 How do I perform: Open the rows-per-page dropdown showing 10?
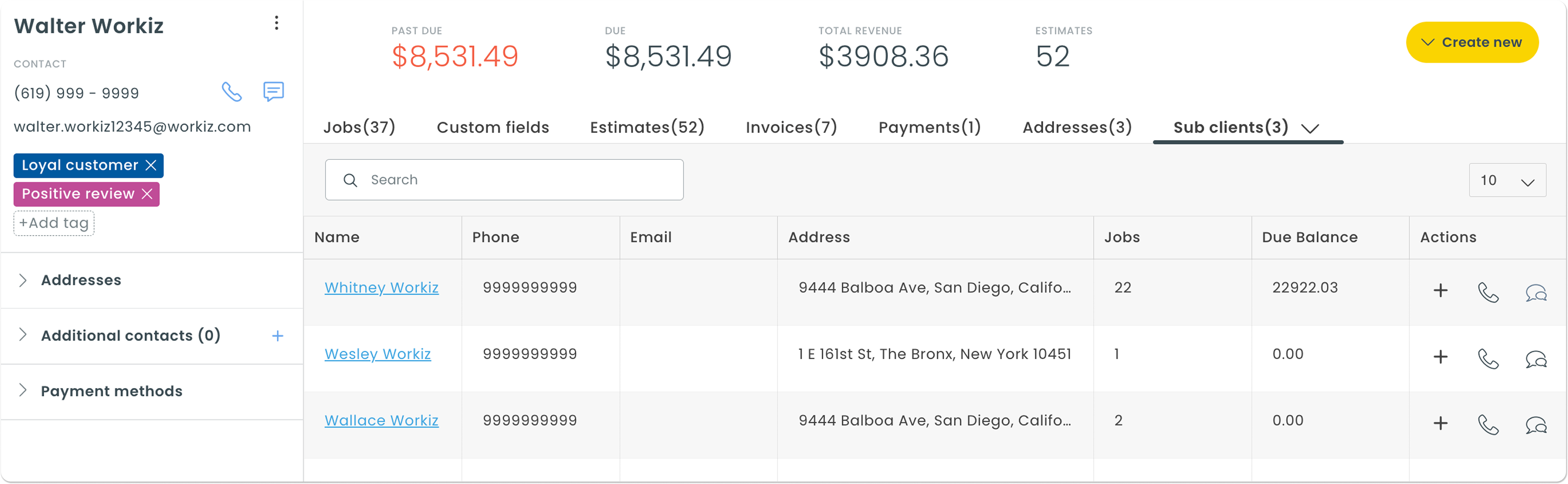(1507, 180)
